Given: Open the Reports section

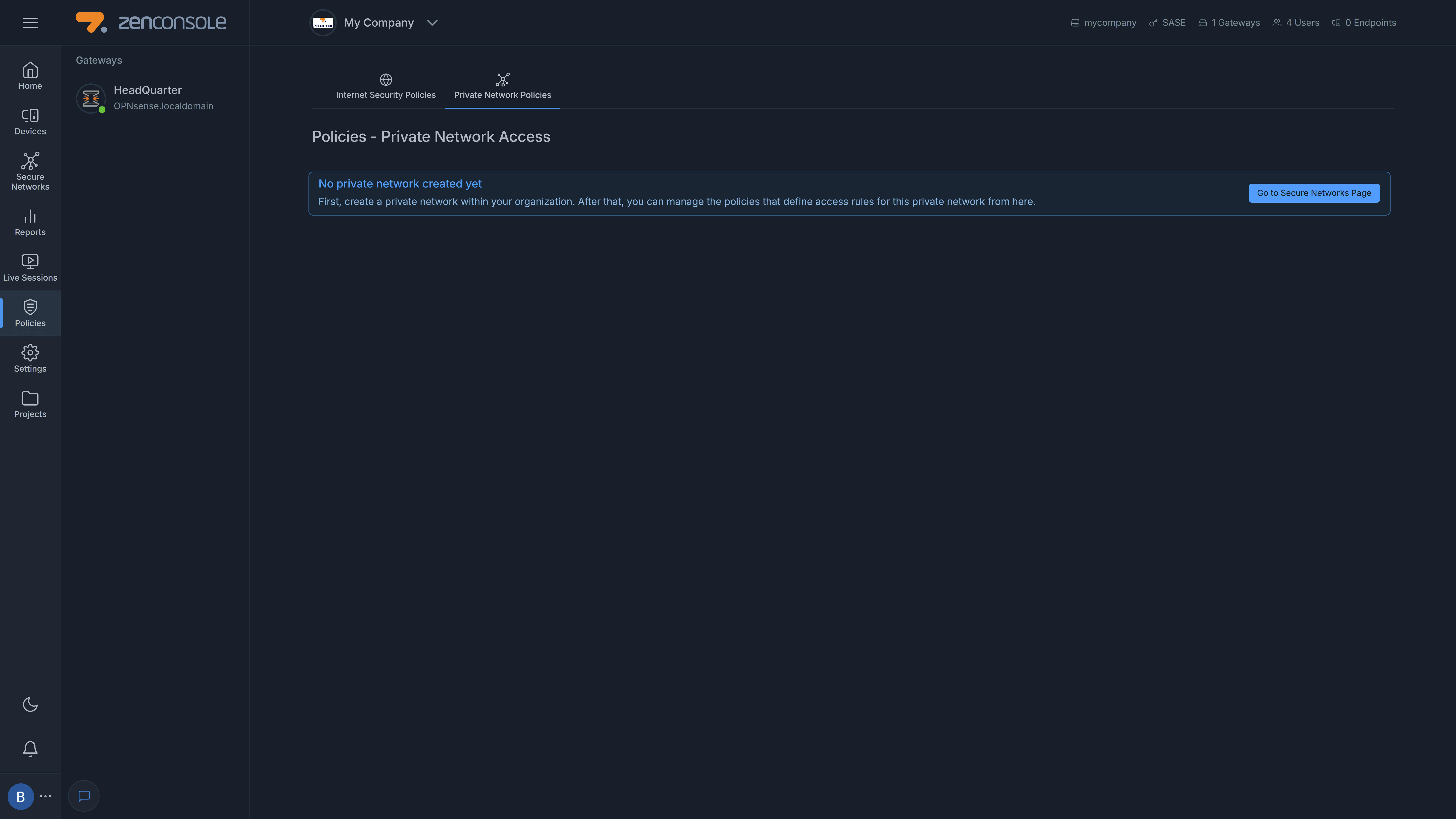Looking at the screenshot, I should click(30, 223).
